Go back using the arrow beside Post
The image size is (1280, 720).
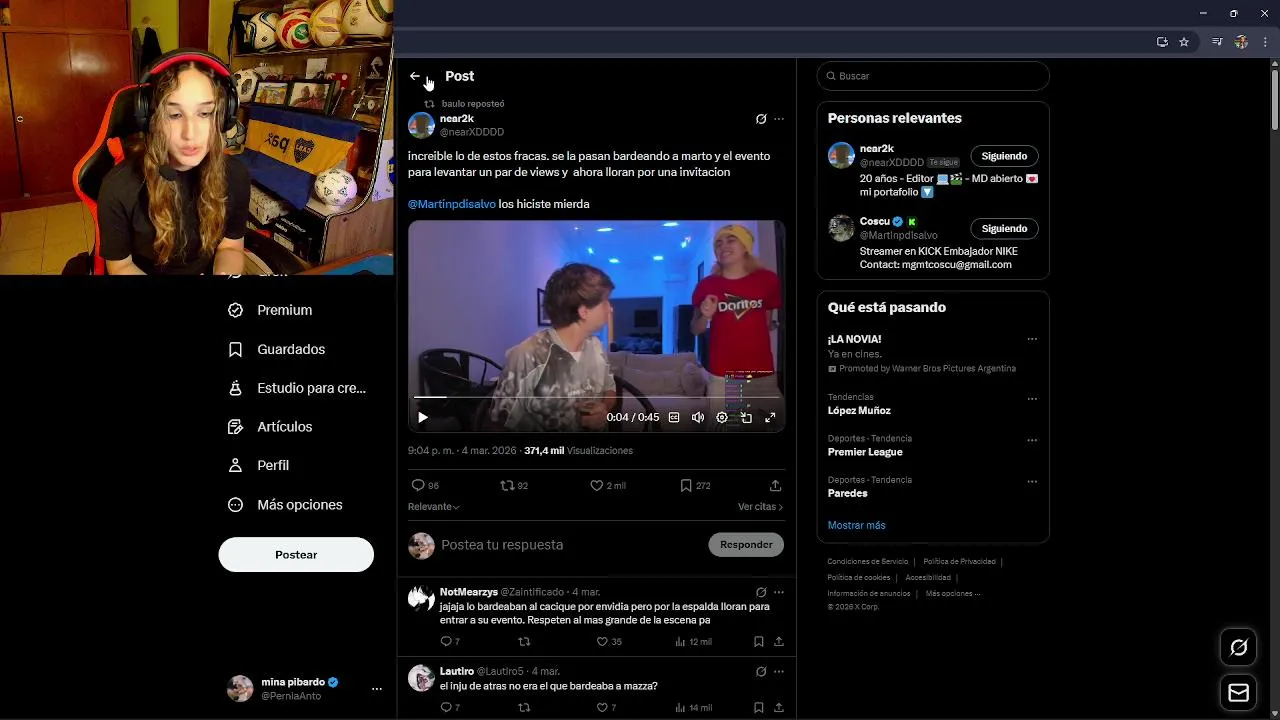(x=415, y=76)
